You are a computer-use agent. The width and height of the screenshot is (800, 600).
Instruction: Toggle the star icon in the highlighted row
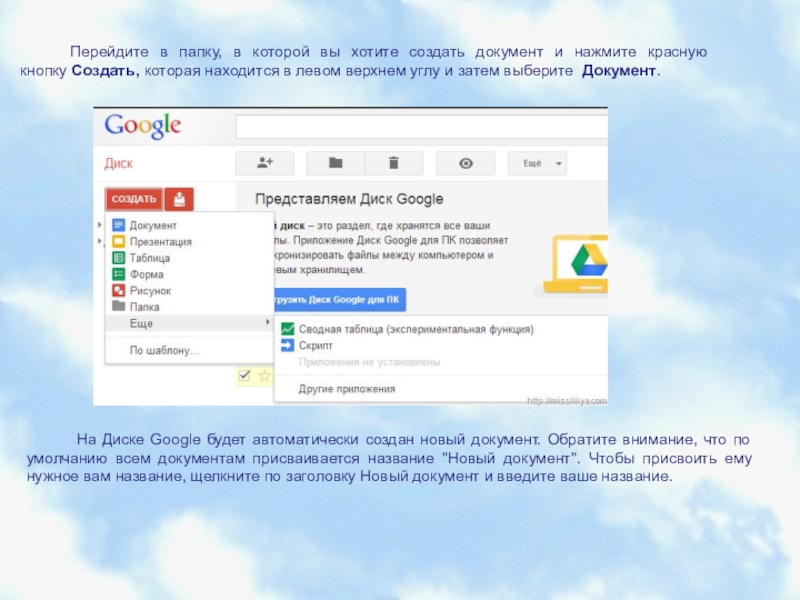coord(264,376)
